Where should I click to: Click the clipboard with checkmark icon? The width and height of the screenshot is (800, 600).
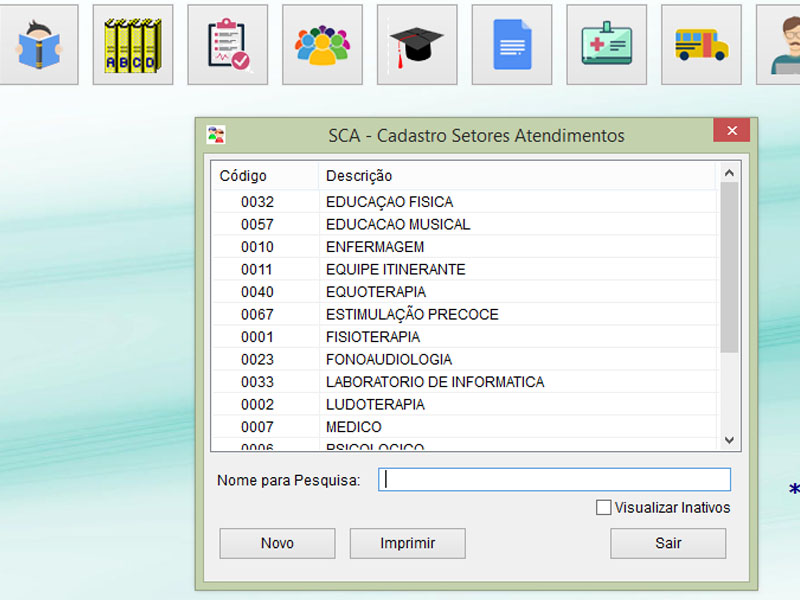click(x=227, y=45)
